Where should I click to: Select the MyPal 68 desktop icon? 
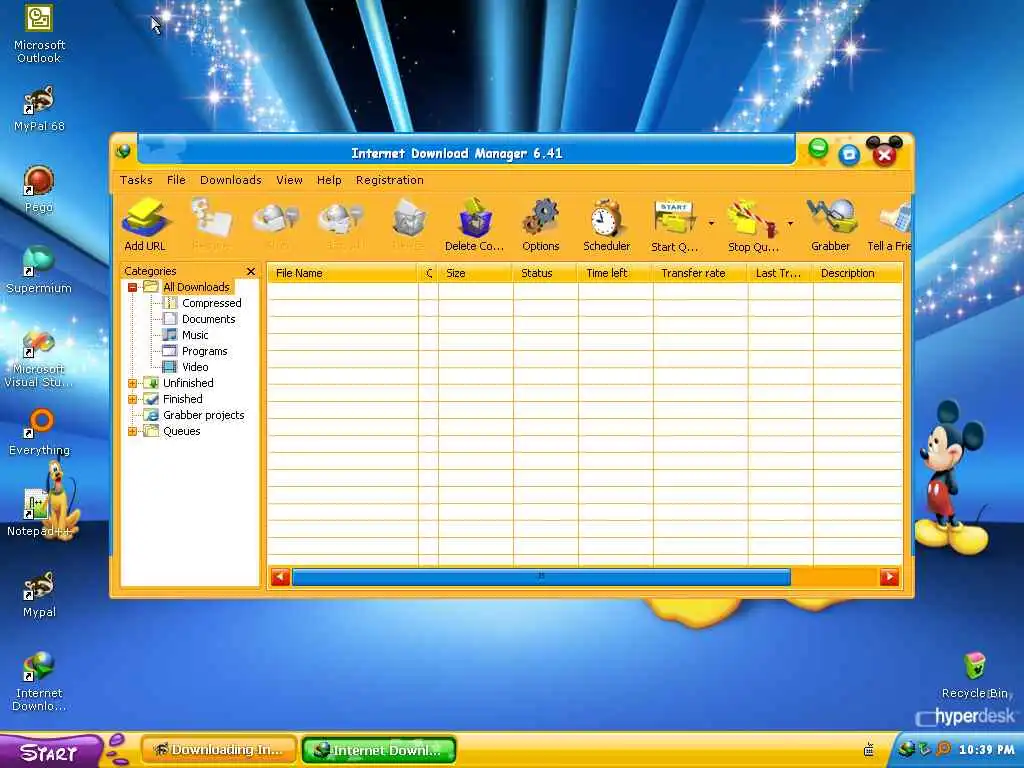pyautogui.click(x=39, y=108)
